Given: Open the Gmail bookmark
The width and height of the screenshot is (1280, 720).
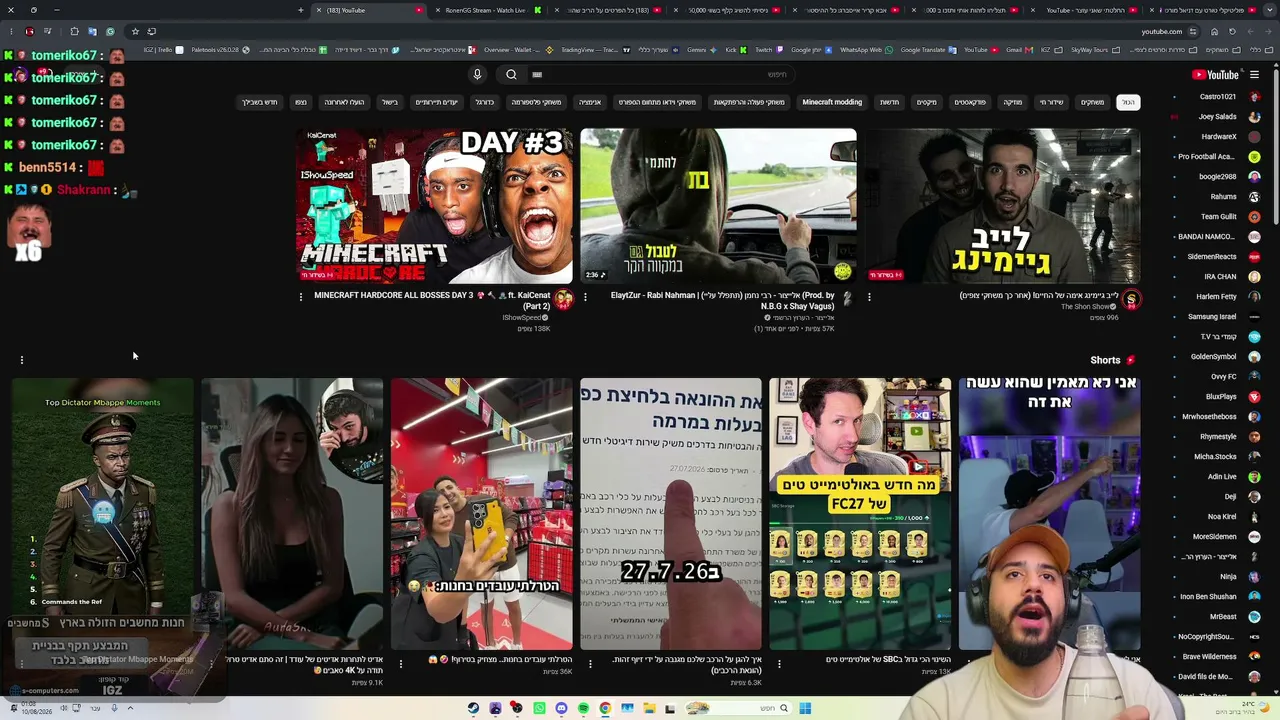Looking at the screenshot, I should point(1018,50).
